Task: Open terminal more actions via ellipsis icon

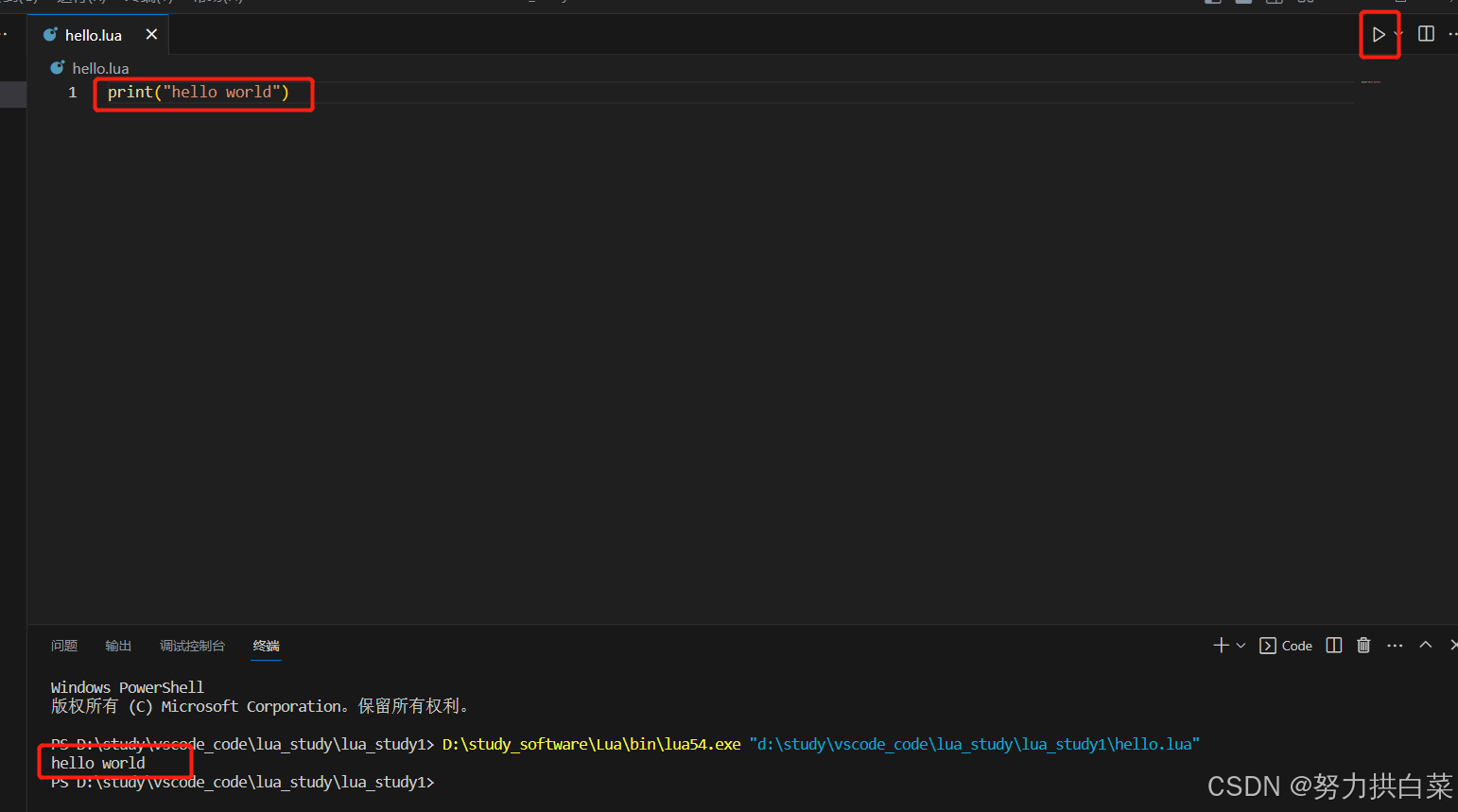Action: tap(1395, 645)
